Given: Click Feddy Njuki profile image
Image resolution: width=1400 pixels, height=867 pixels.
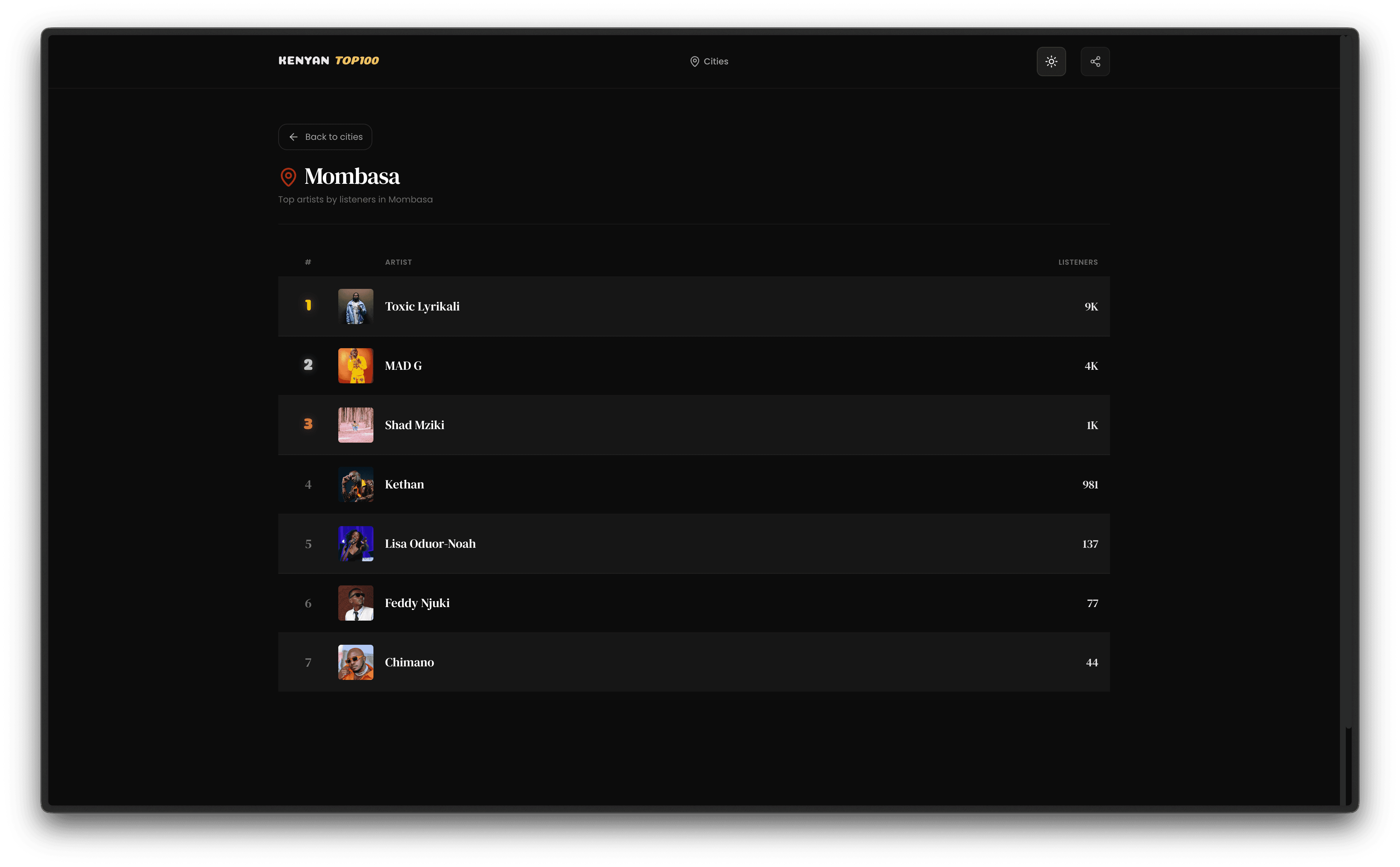Looking at the screenshot, I should click(355, 603).
